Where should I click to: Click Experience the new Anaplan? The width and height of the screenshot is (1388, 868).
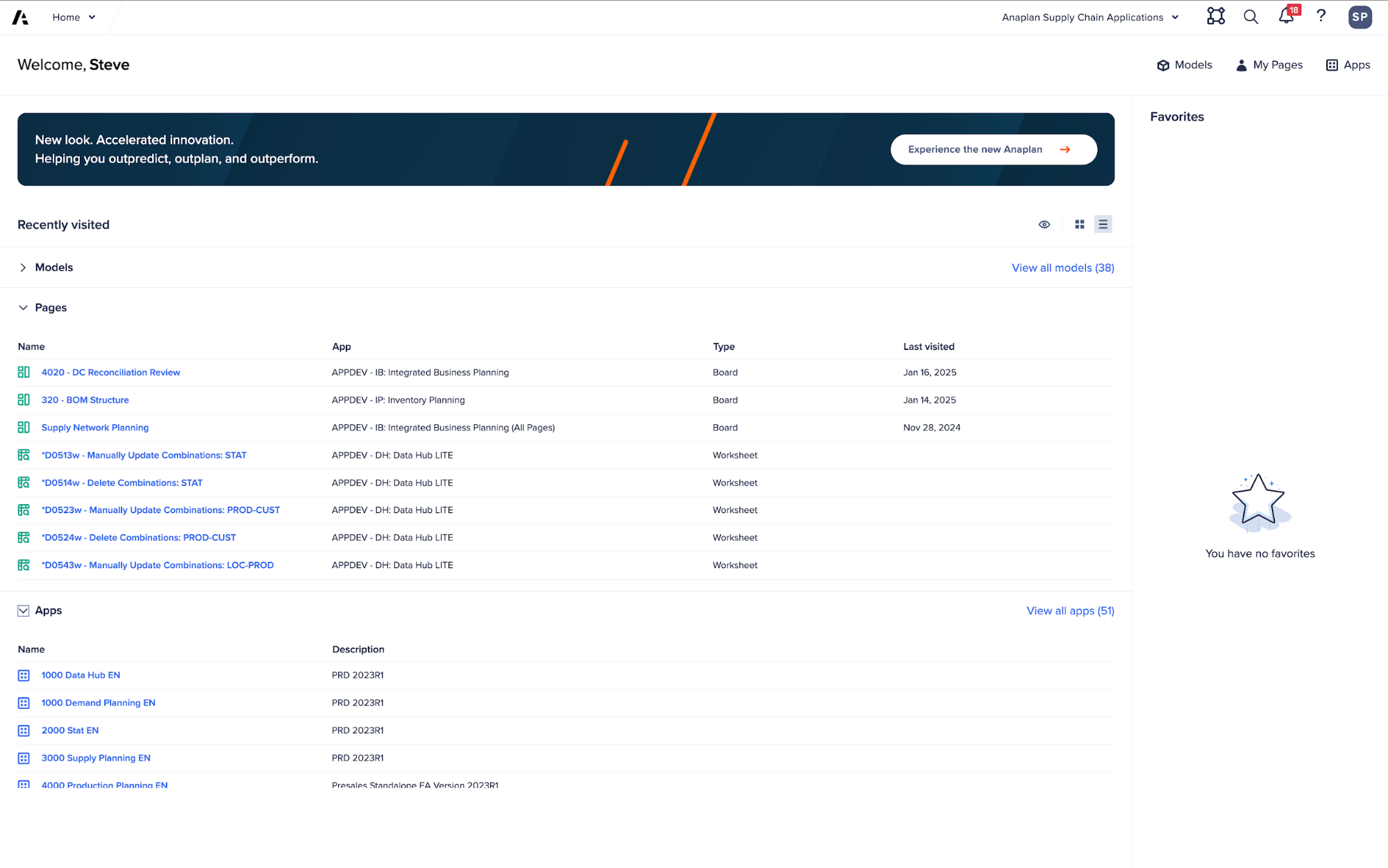pyautogui.click(x=993, y=149)
